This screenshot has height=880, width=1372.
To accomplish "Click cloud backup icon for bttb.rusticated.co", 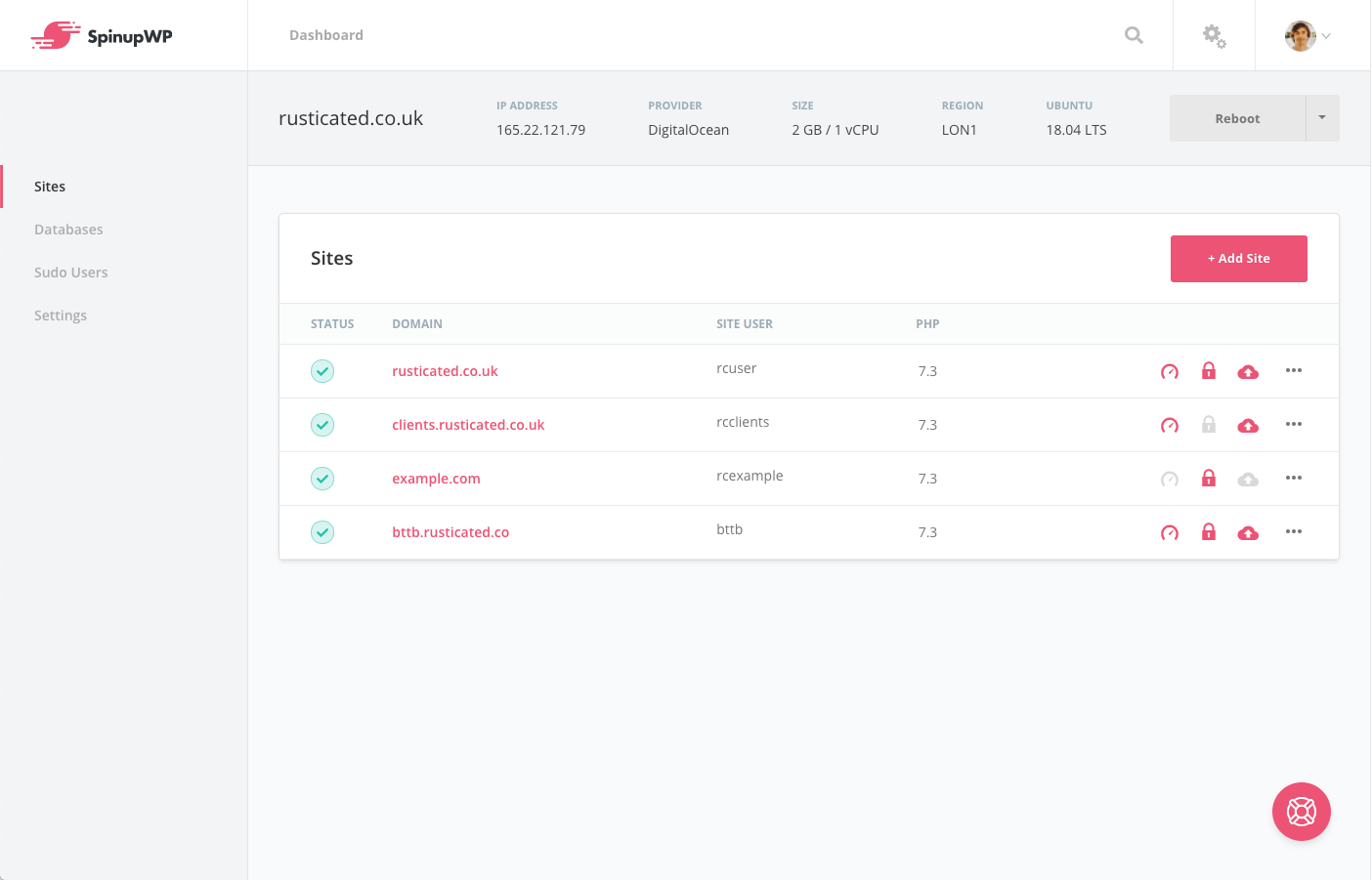I will (1248, 532).
